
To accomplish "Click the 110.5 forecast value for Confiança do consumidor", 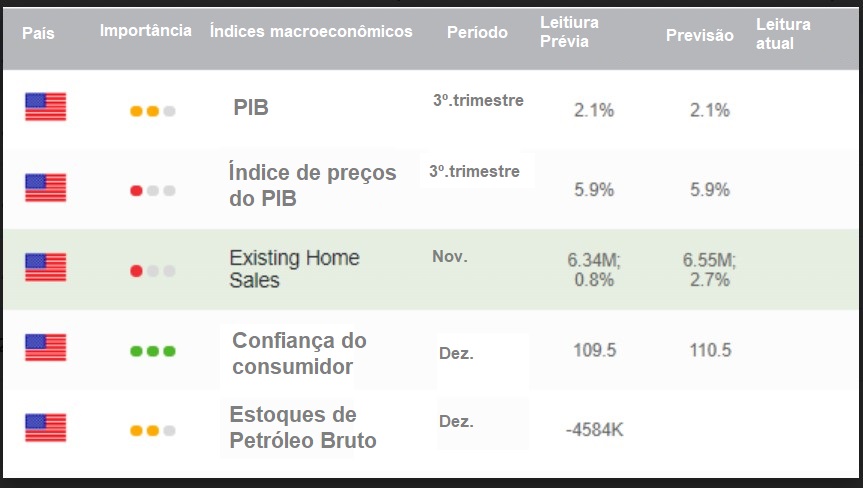I will click(x=711, y=350).
